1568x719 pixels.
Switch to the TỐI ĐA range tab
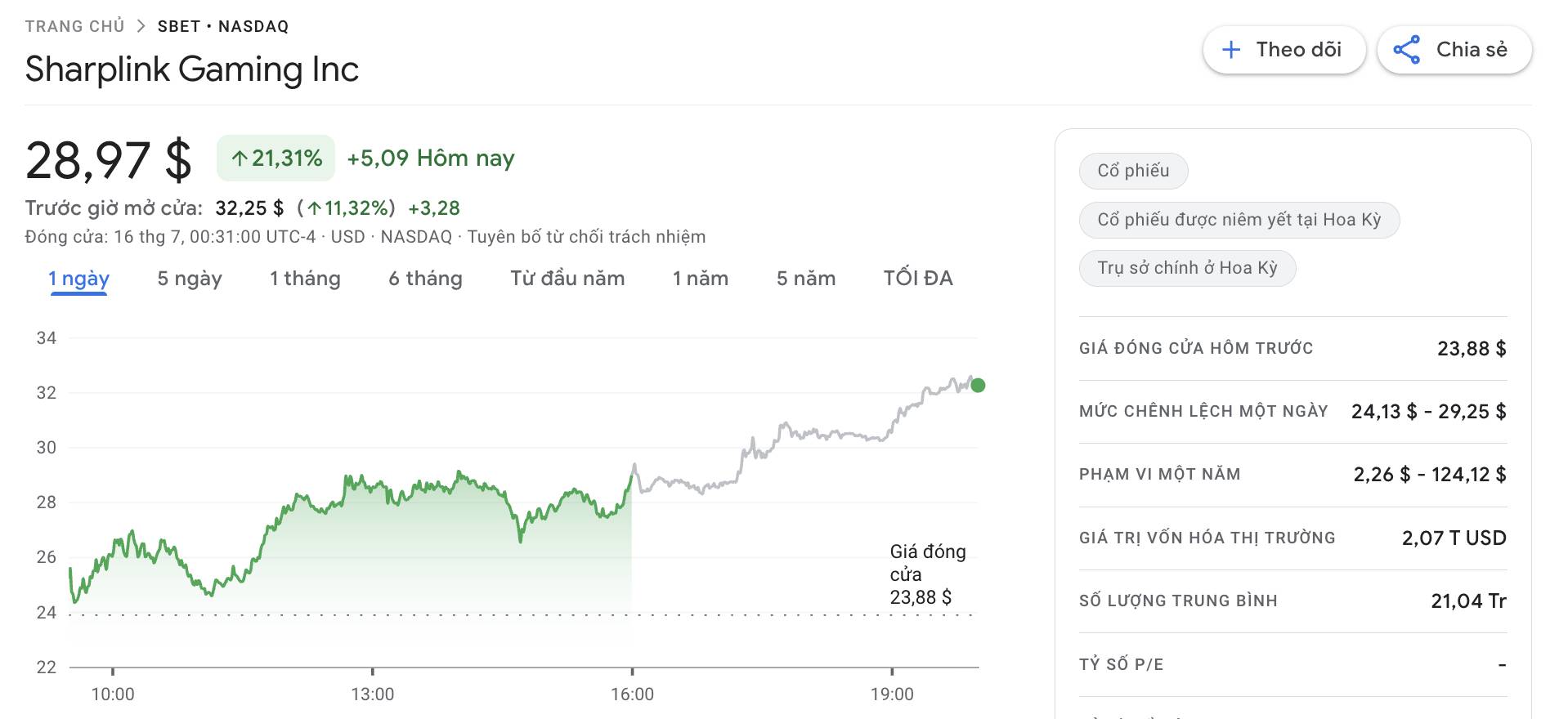point(918,279)
